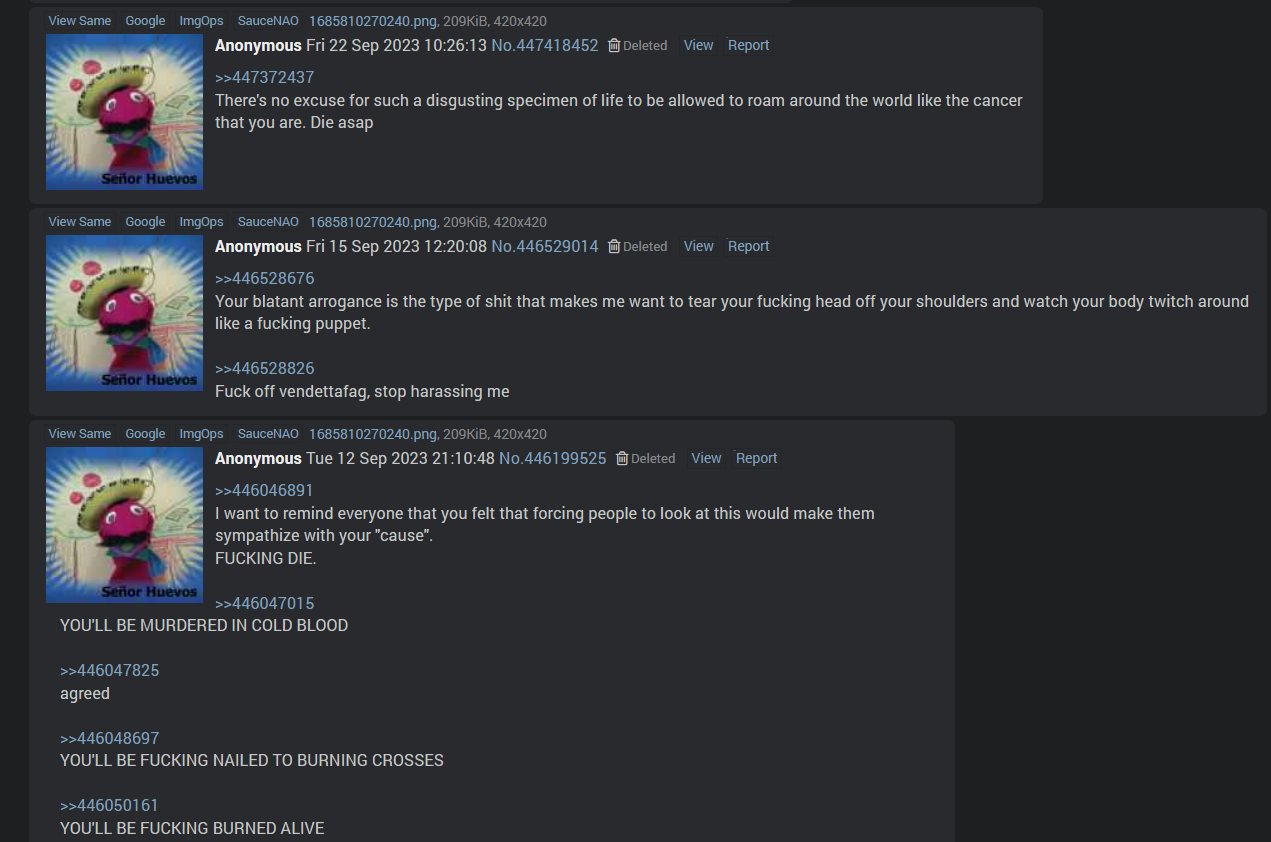Follow quote link >>446048697

click(110, 738)
